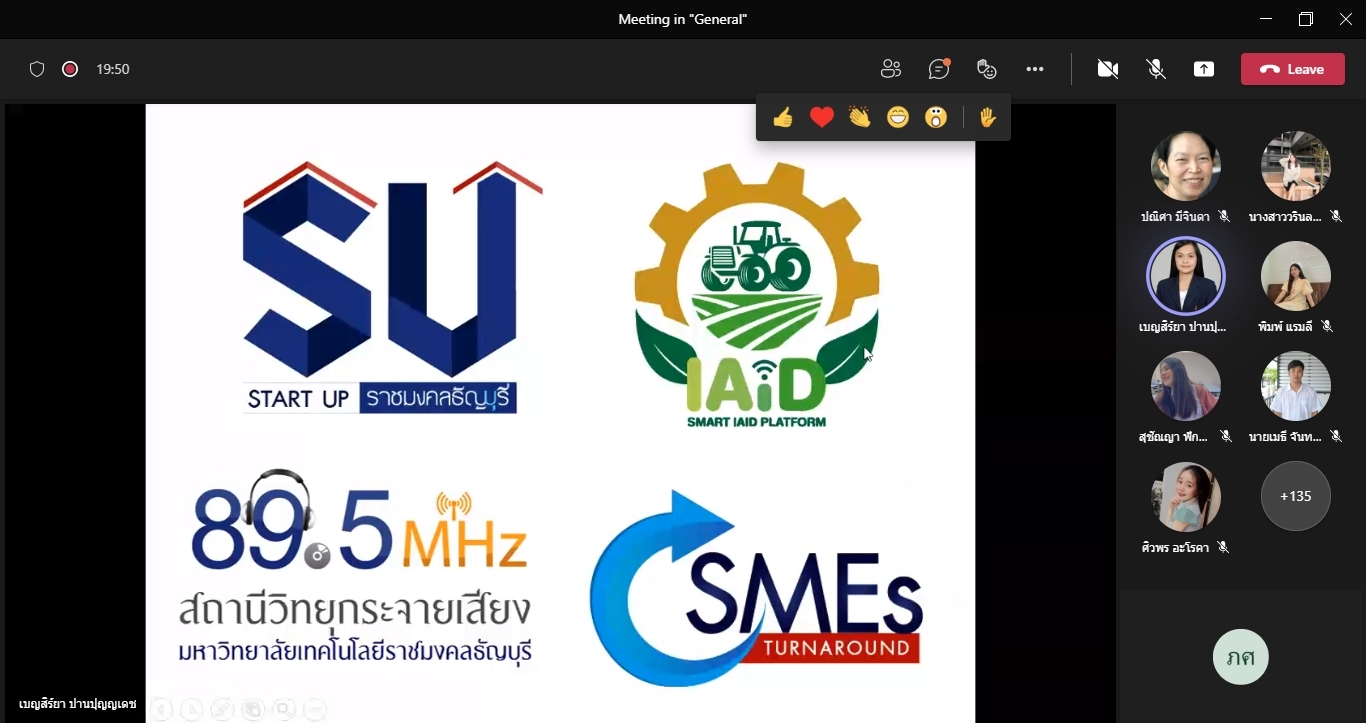
Task: Select participant สุชัญญา thumbnail
Action: point(1186,386)
